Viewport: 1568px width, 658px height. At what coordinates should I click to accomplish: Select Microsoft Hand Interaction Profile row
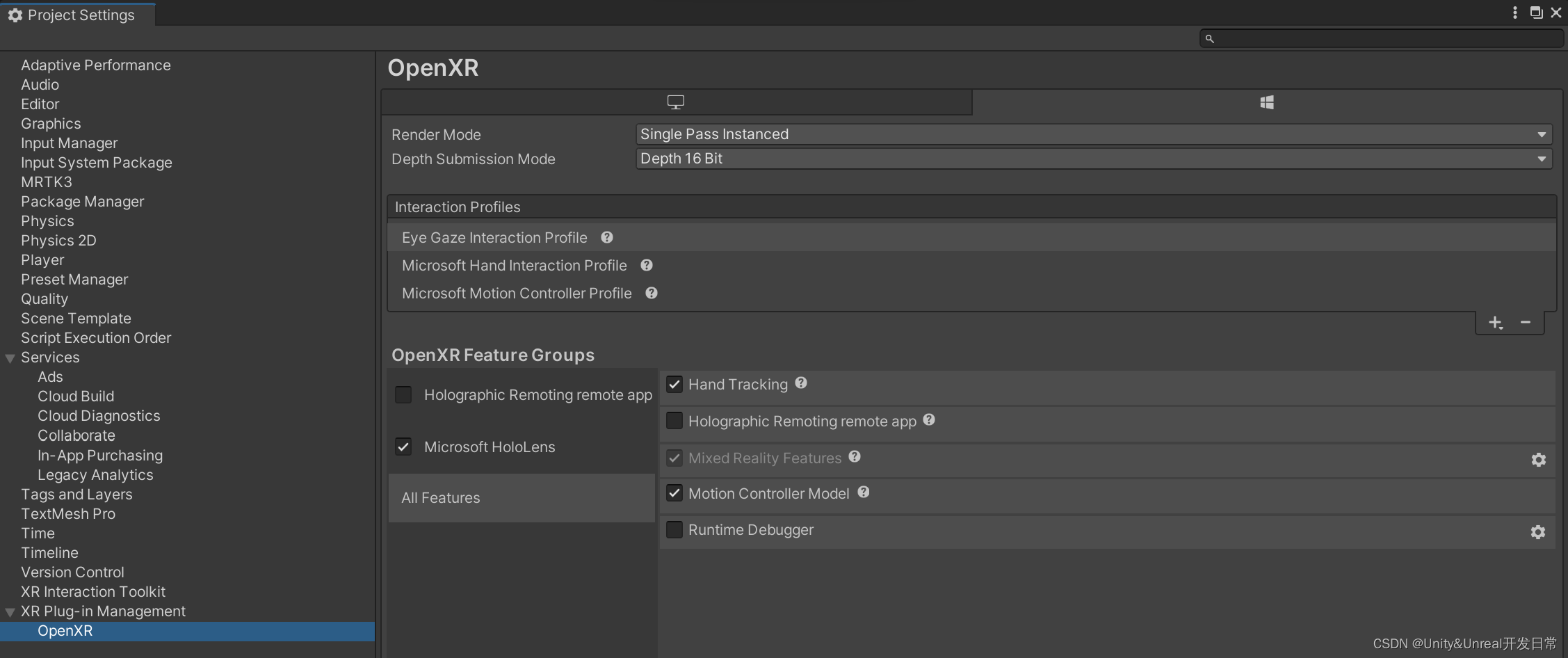click(971, 265)
